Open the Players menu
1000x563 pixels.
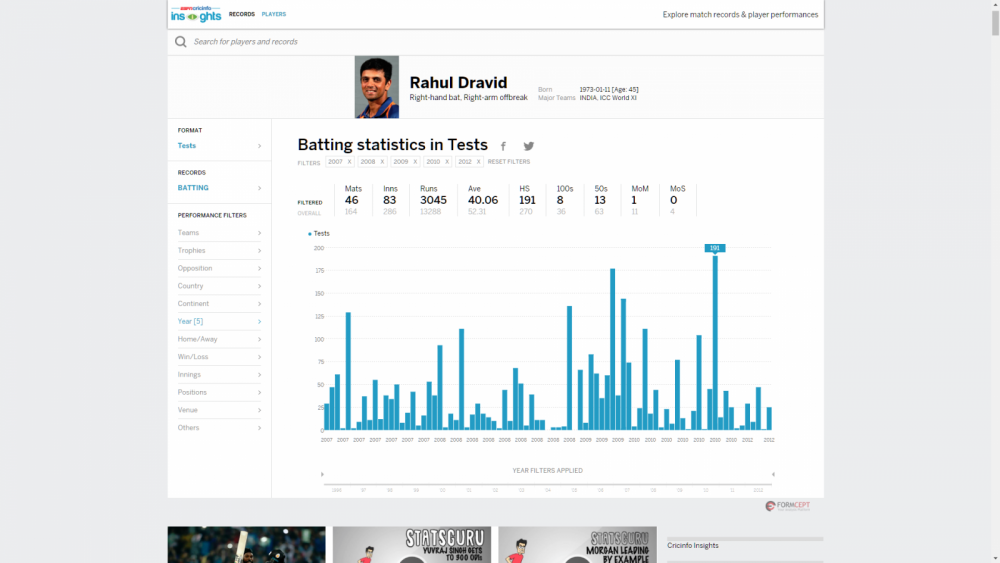click(x=274, y=14)
